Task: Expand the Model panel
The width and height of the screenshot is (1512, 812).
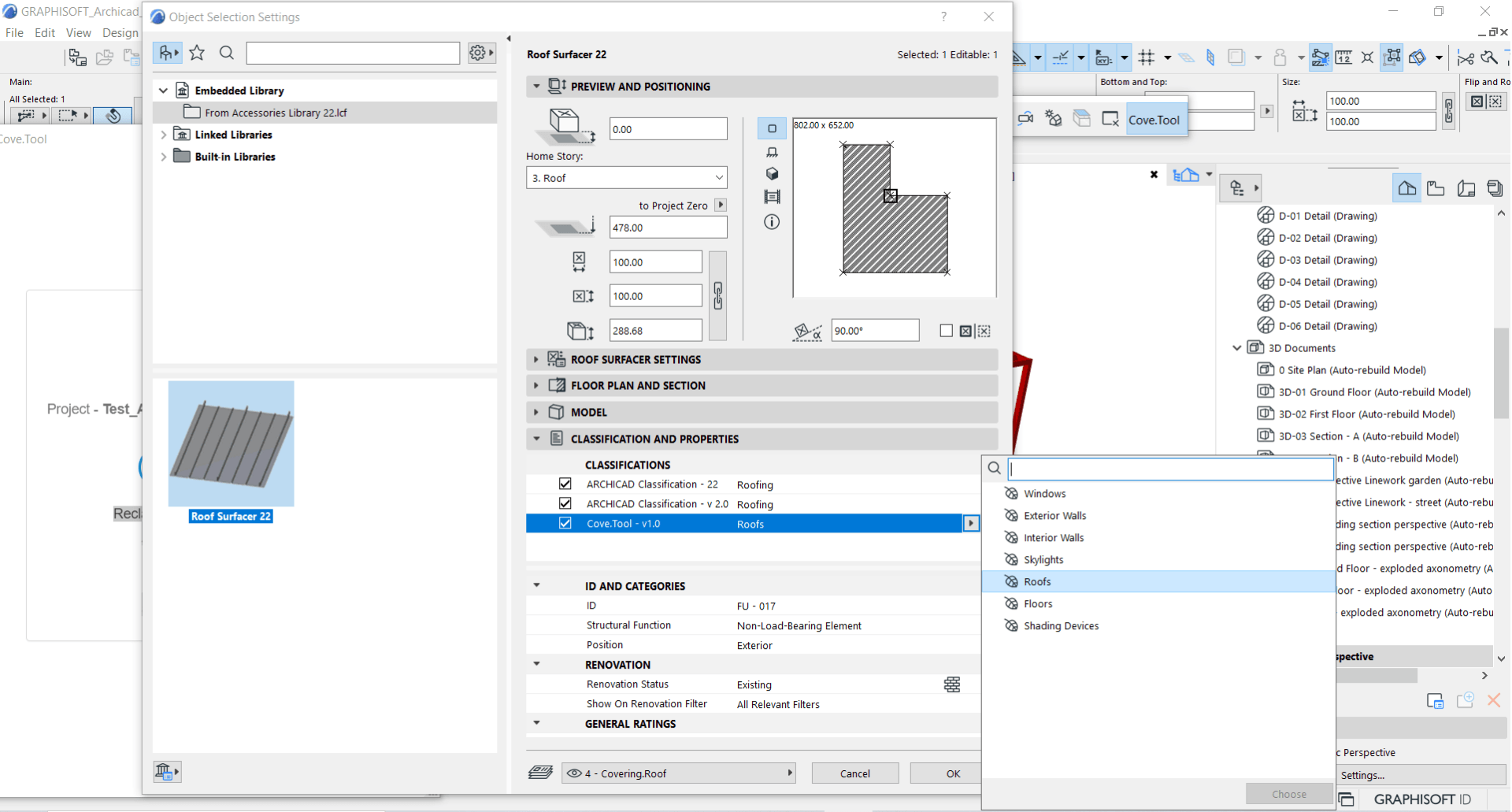Action: point(536,412)
